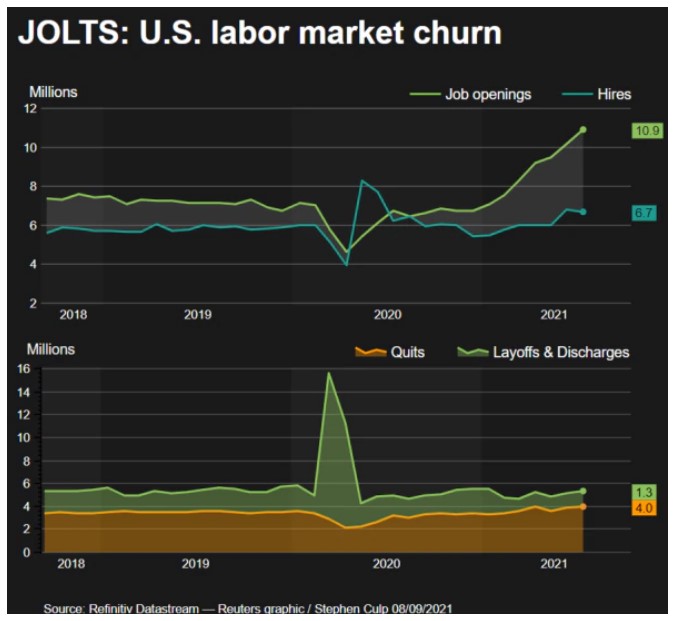Click the Millions label above top chart
Image resolution: width=675 pixels, height=621 pixels.
[x=52, y=92]
